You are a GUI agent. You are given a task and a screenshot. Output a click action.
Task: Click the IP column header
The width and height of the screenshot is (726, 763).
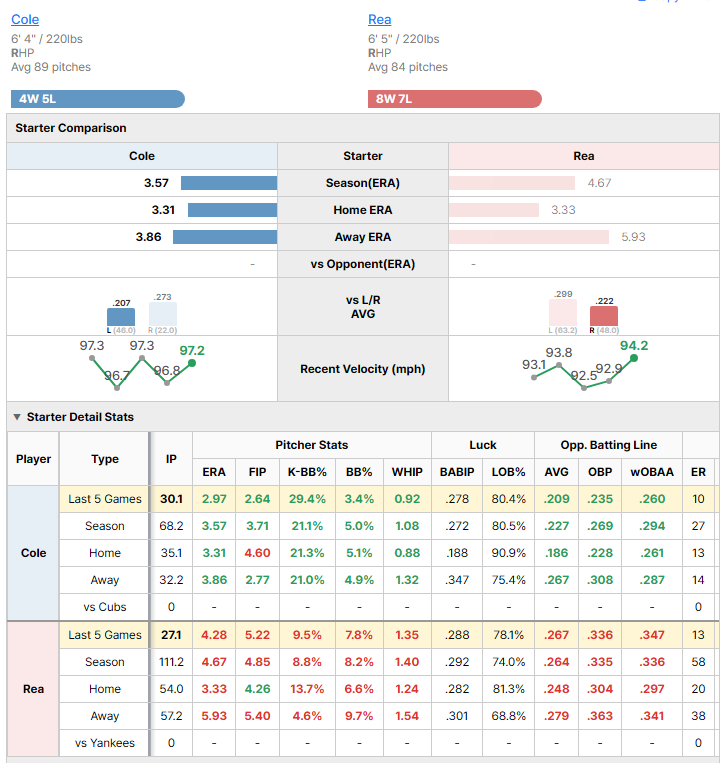(x=171, y=459)
